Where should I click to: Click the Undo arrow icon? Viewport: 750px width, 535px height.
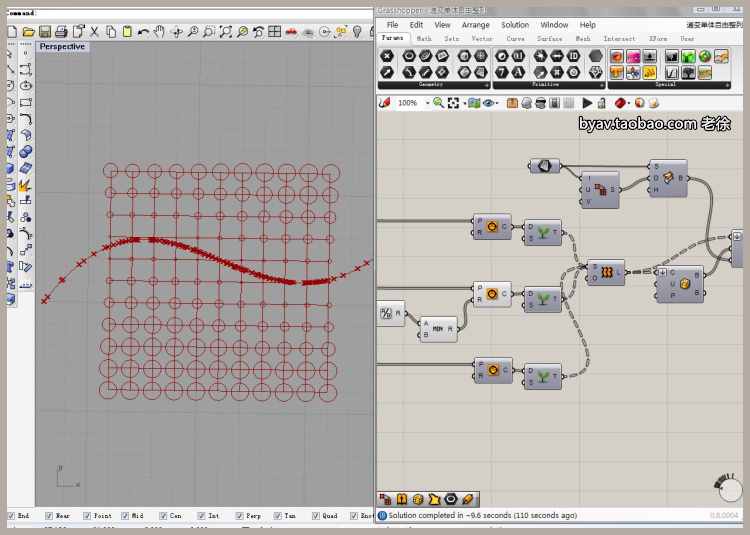pos(143,32)
